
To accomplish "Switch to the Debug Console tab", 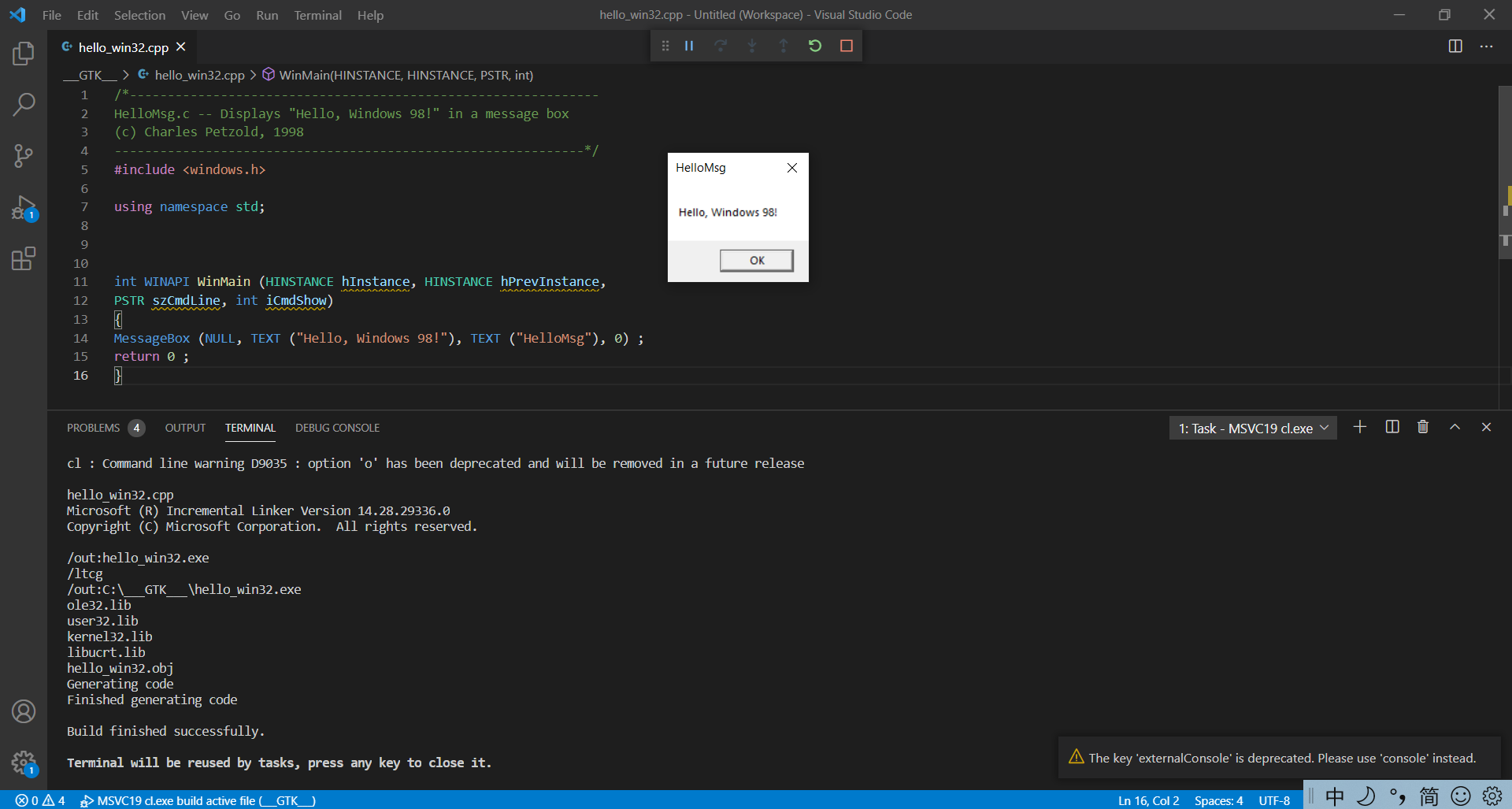I will pyautogui.click(x=337, y=428).
